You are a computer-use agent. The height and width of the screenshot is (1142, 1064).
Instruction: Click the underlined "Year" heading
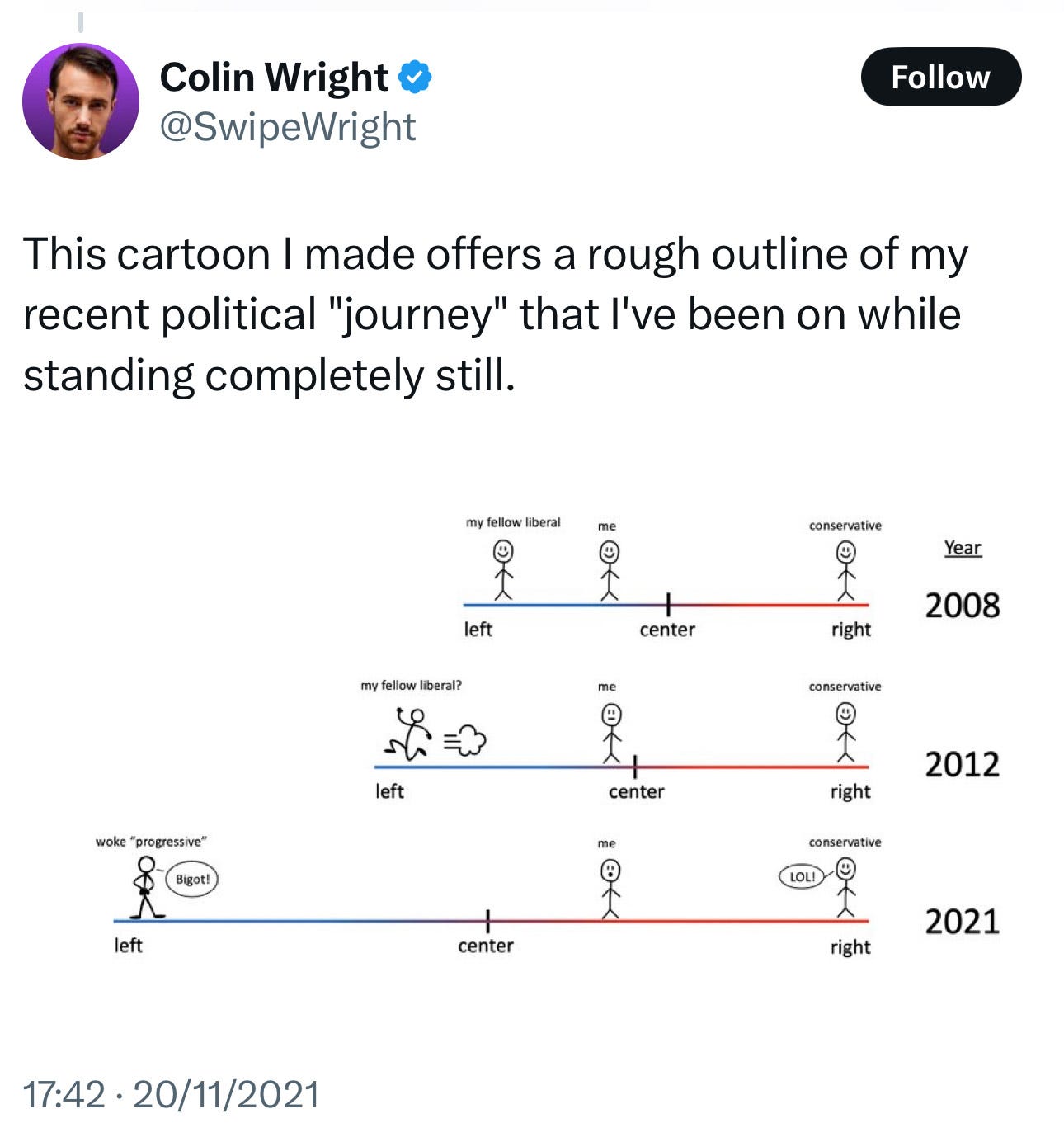tap(963, 548)
